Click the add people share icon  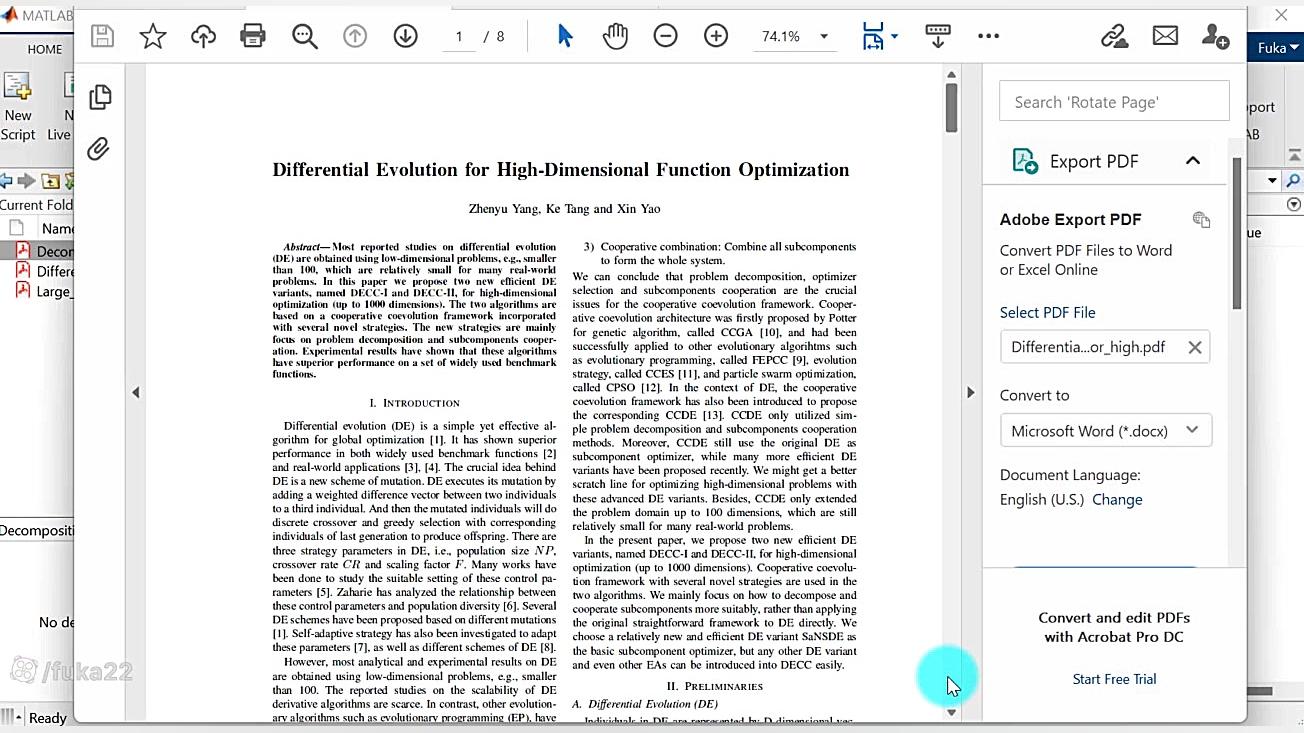1215,37
